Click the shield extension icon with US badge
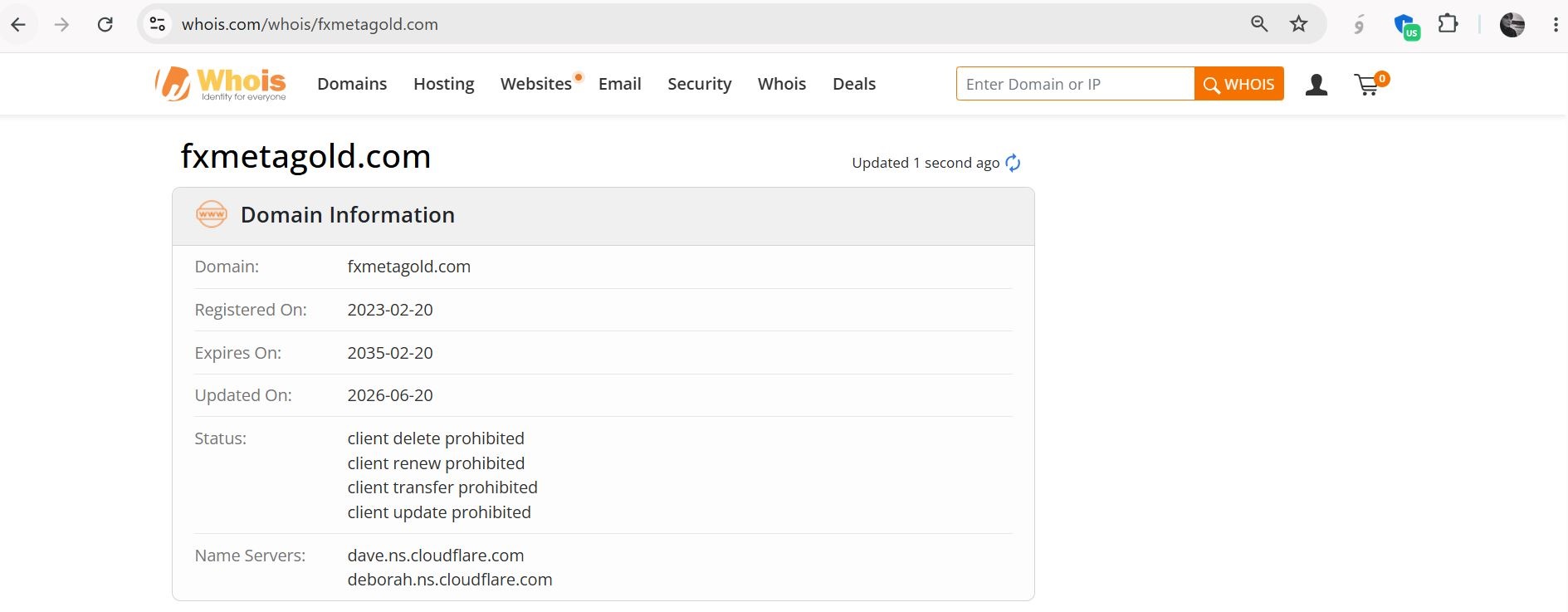This screenshot has width=1568, height=612. pyautogui.click(x=1407, y=26)
